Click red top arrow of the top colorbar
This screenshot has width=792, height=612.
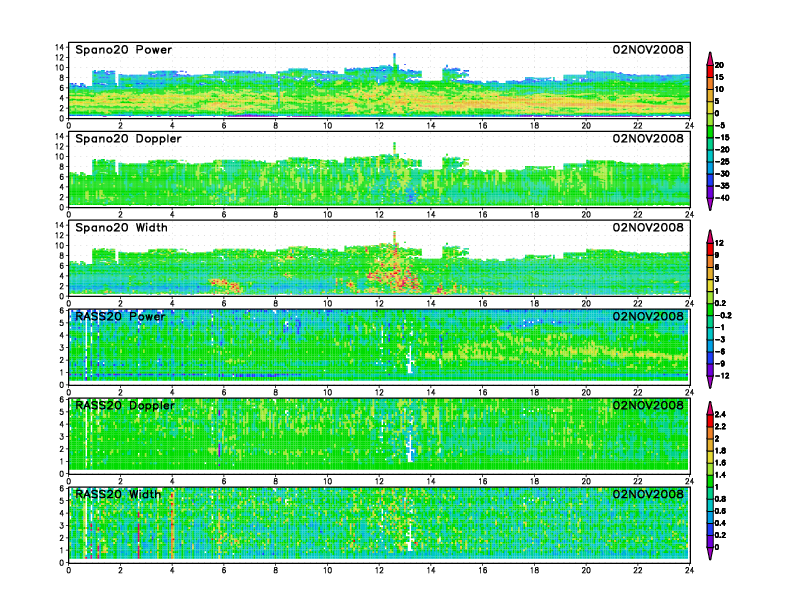709,57
